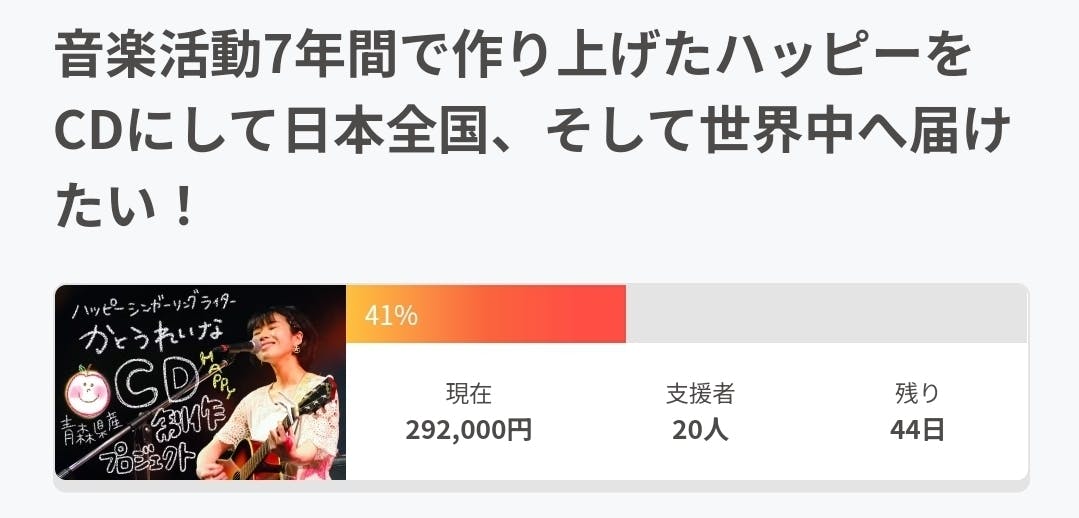Click the 44日 remaining days value
1079x518 pixels.
pos(917,430)
